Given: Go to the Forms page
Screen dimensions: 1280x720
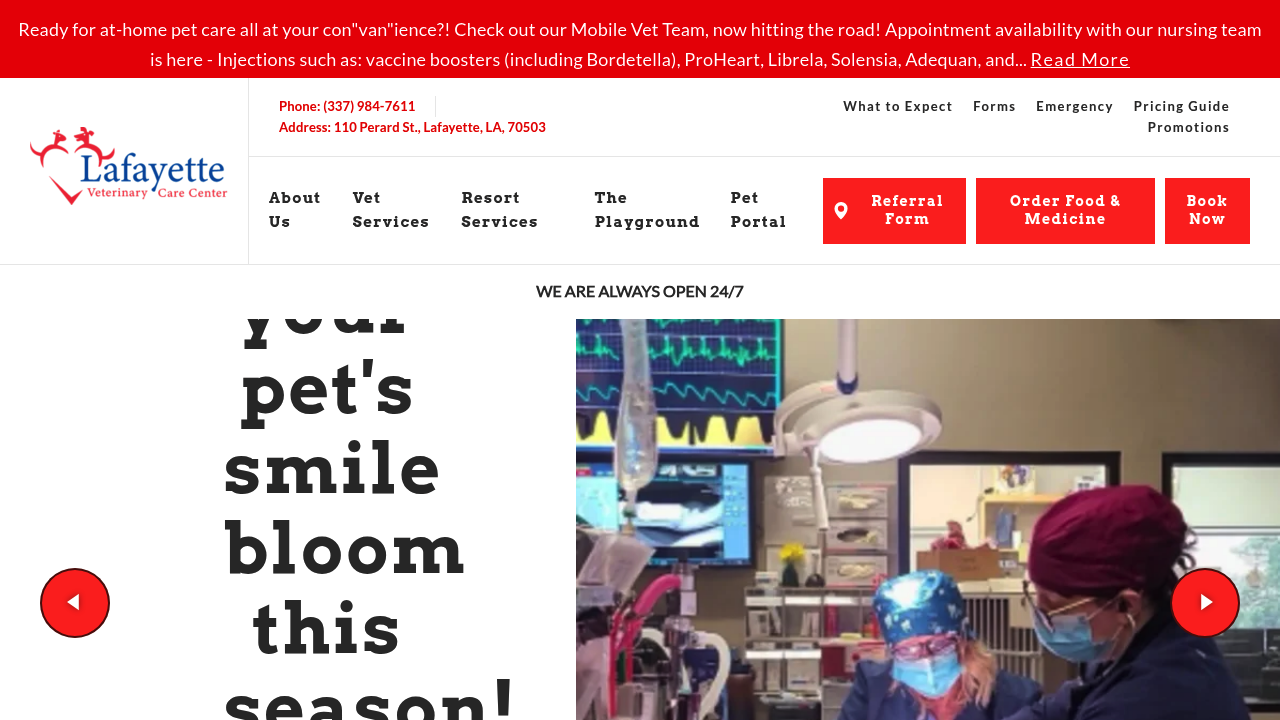Looking at the screenshot, I should (994, 106).
